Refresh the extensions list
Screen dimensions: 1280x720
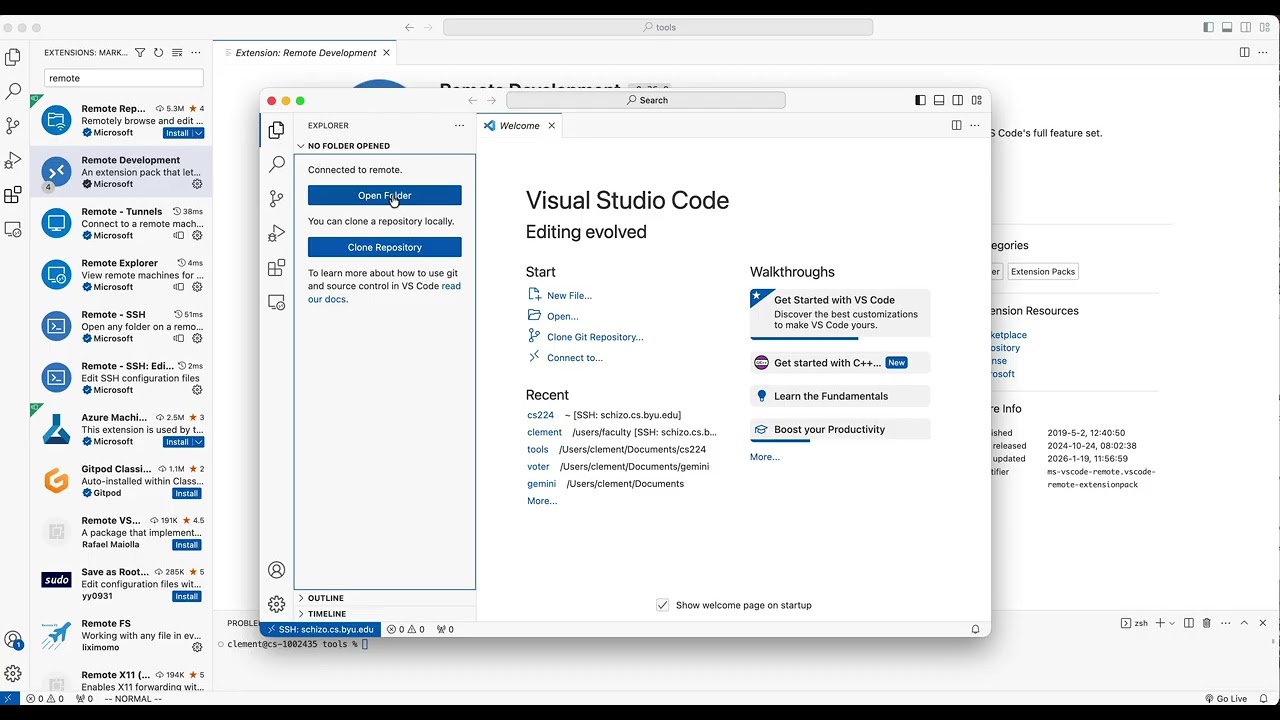(x=158, y=52)
